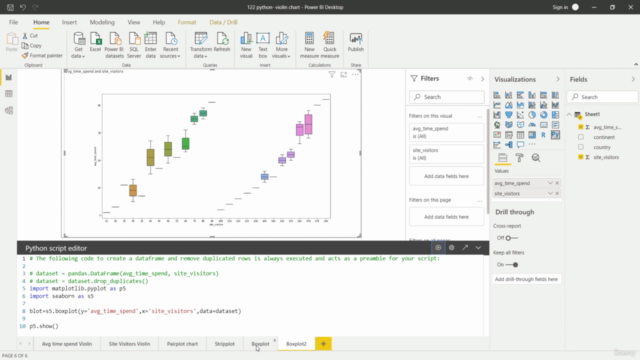Create a Quick measure
Viewport: 640px width, 360px height.
click(x=330, y=45)
